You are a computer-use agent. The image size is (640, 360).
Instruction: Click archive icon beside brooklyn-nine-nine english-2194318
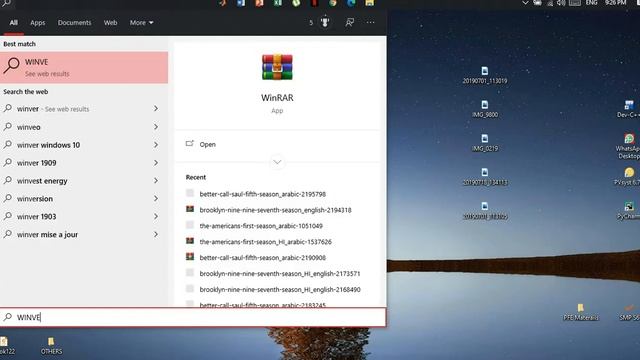(190, 209)
